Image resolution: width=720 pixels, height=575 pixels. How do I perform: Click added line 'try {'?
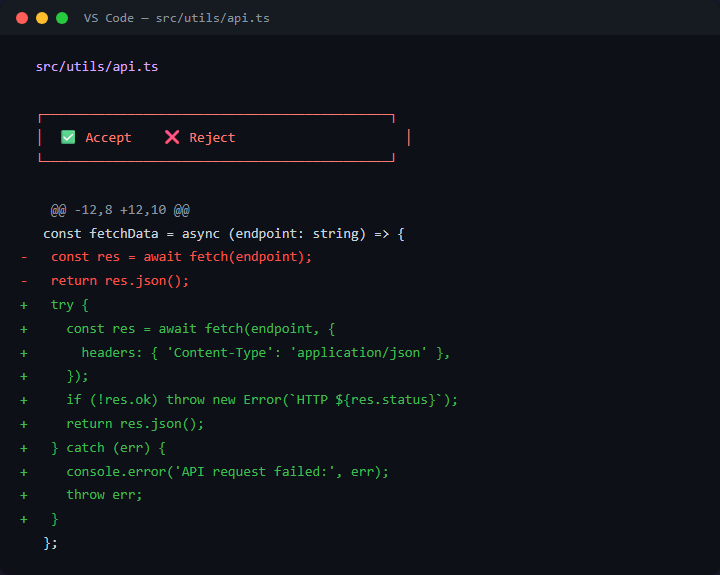coord(69,305)
